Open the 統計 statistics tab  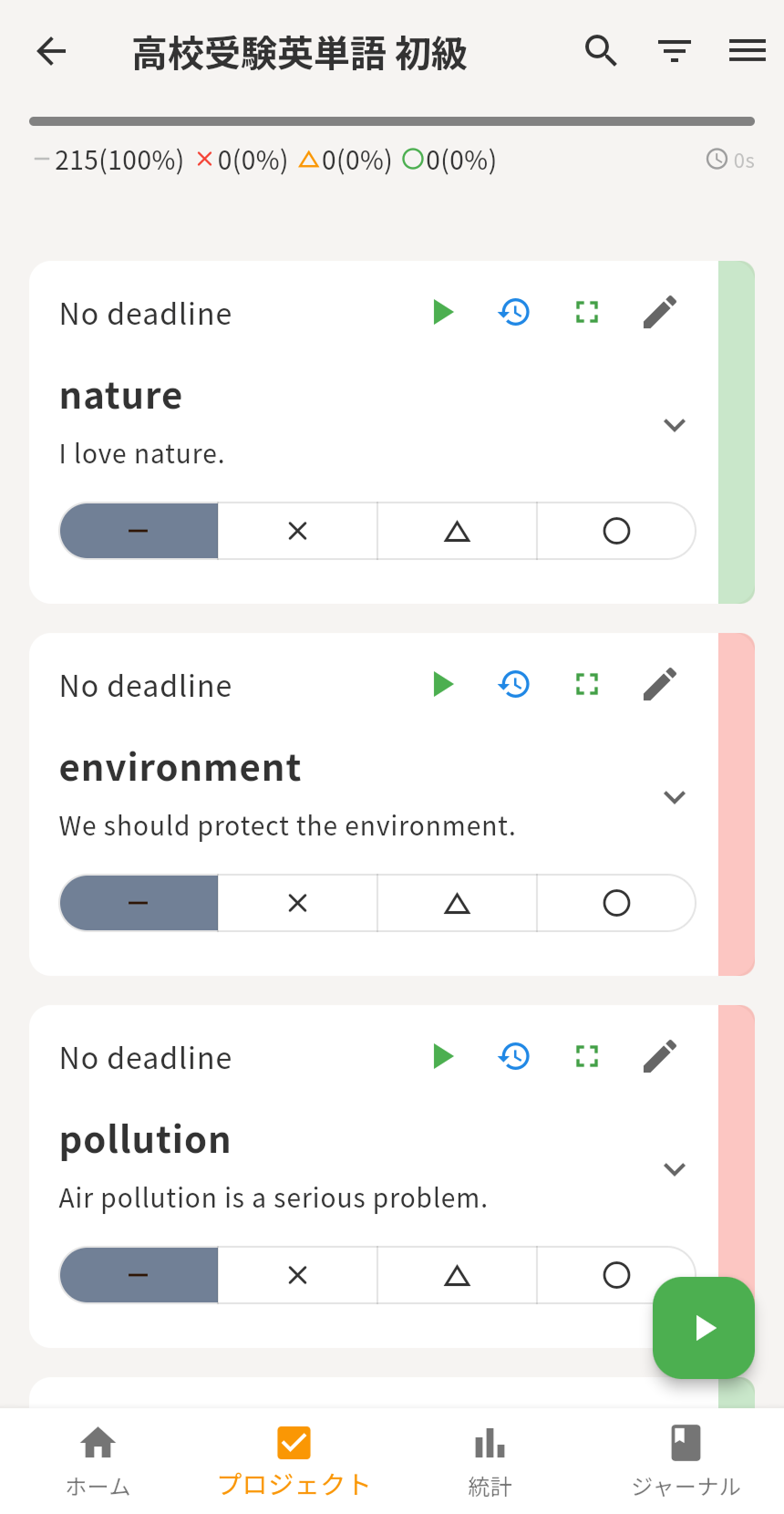tap(490, 1460)
